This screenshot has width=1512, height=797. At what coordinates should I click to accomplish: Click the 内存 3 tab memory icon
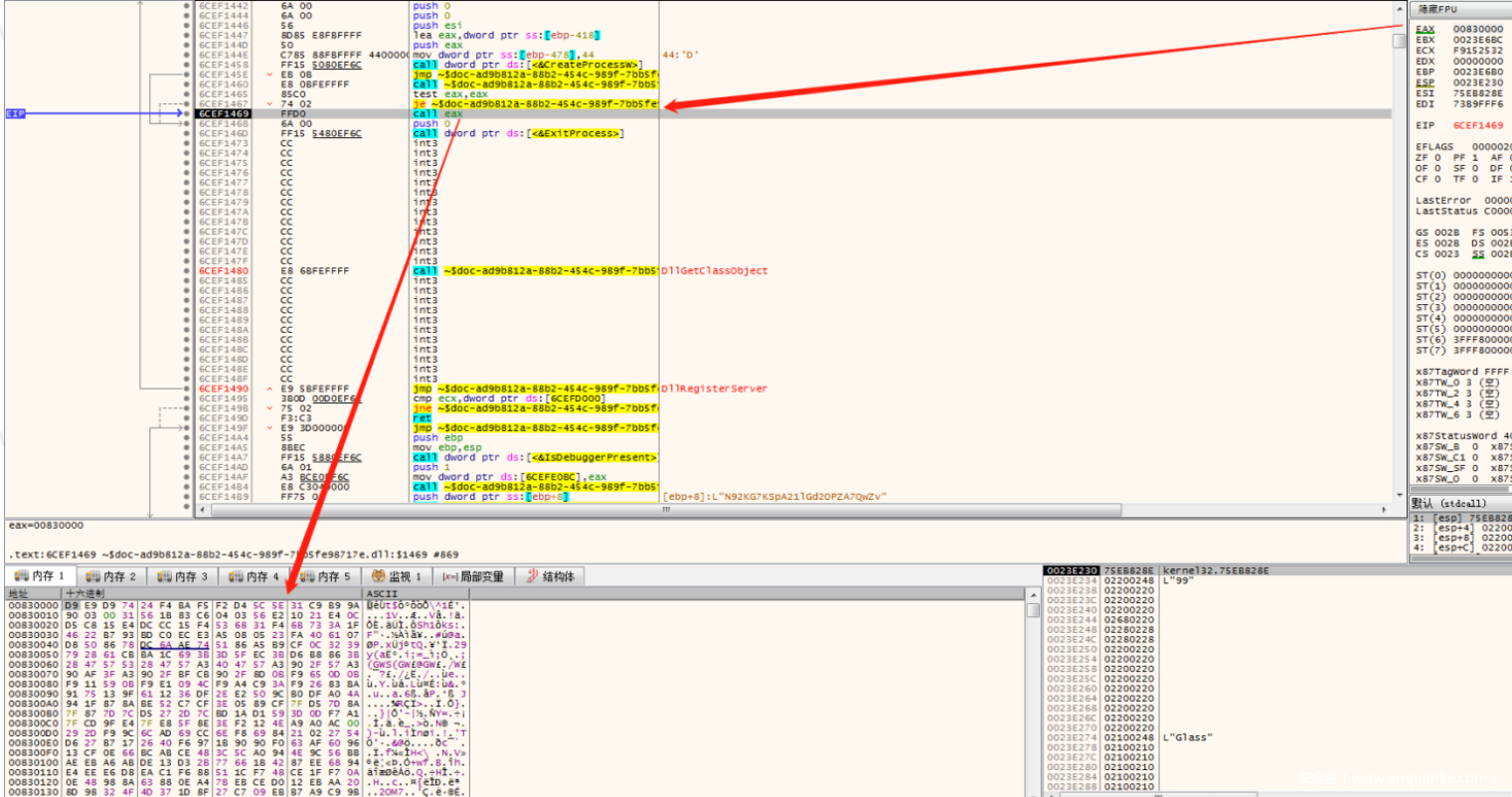pyautogui.click(x=164, y=576)
